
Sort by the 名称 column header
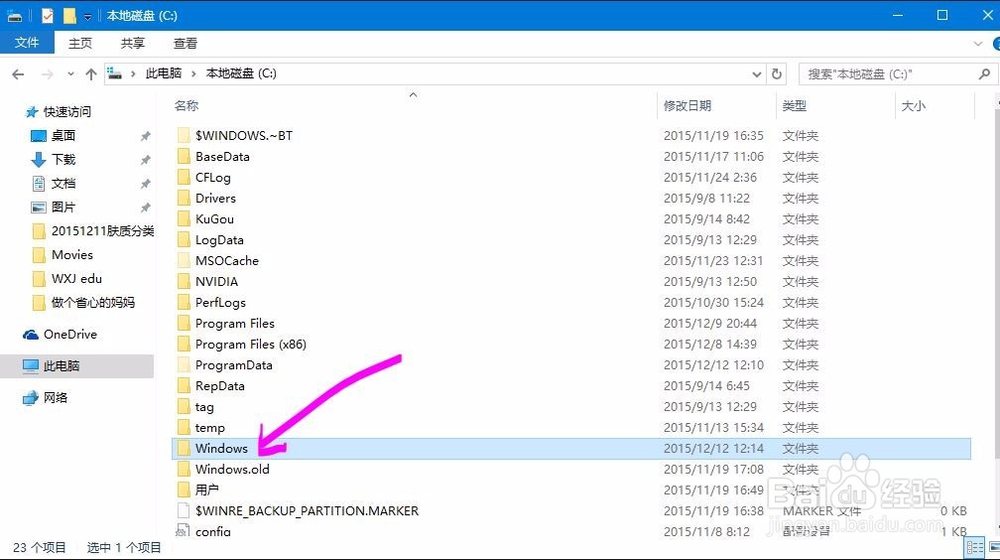click(186, 106)
